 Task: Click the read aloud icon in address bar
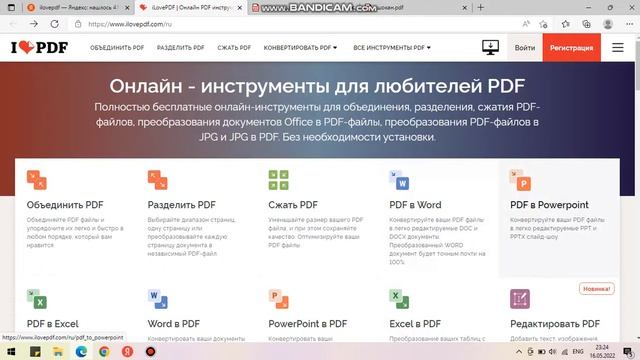pos(526,24)
